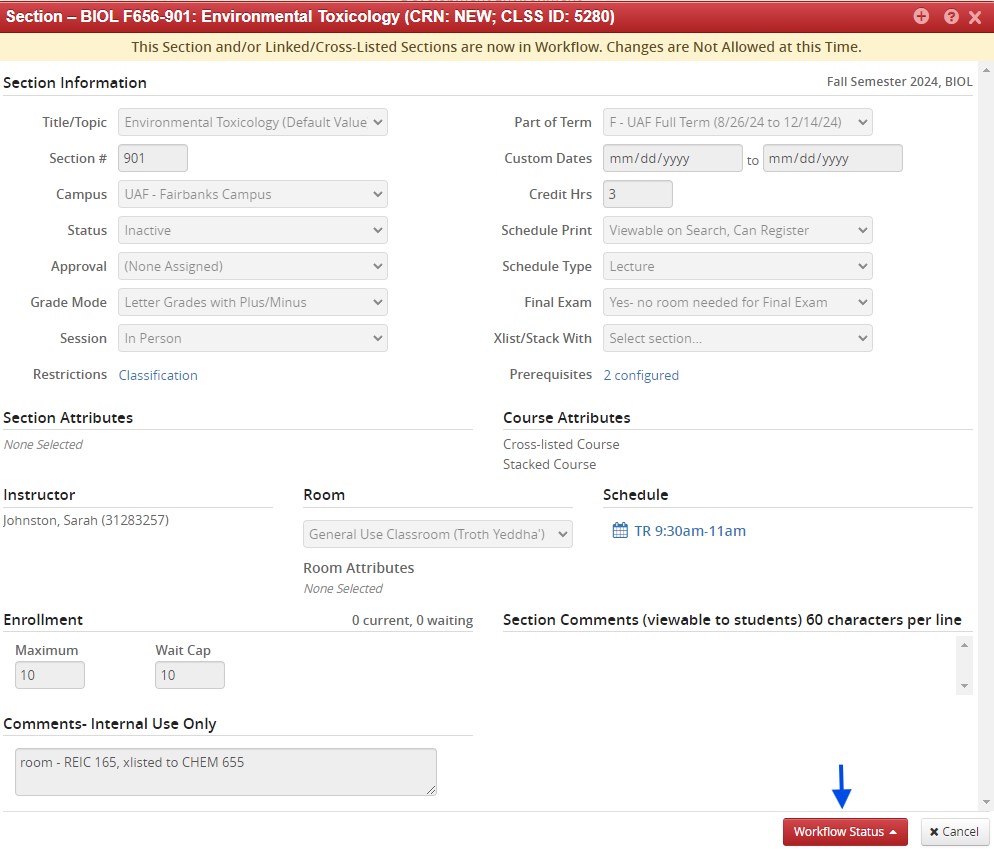994x849 pixels.
Task: Expand the Schedule Type dropdown
Action: [x=737, y=266]
